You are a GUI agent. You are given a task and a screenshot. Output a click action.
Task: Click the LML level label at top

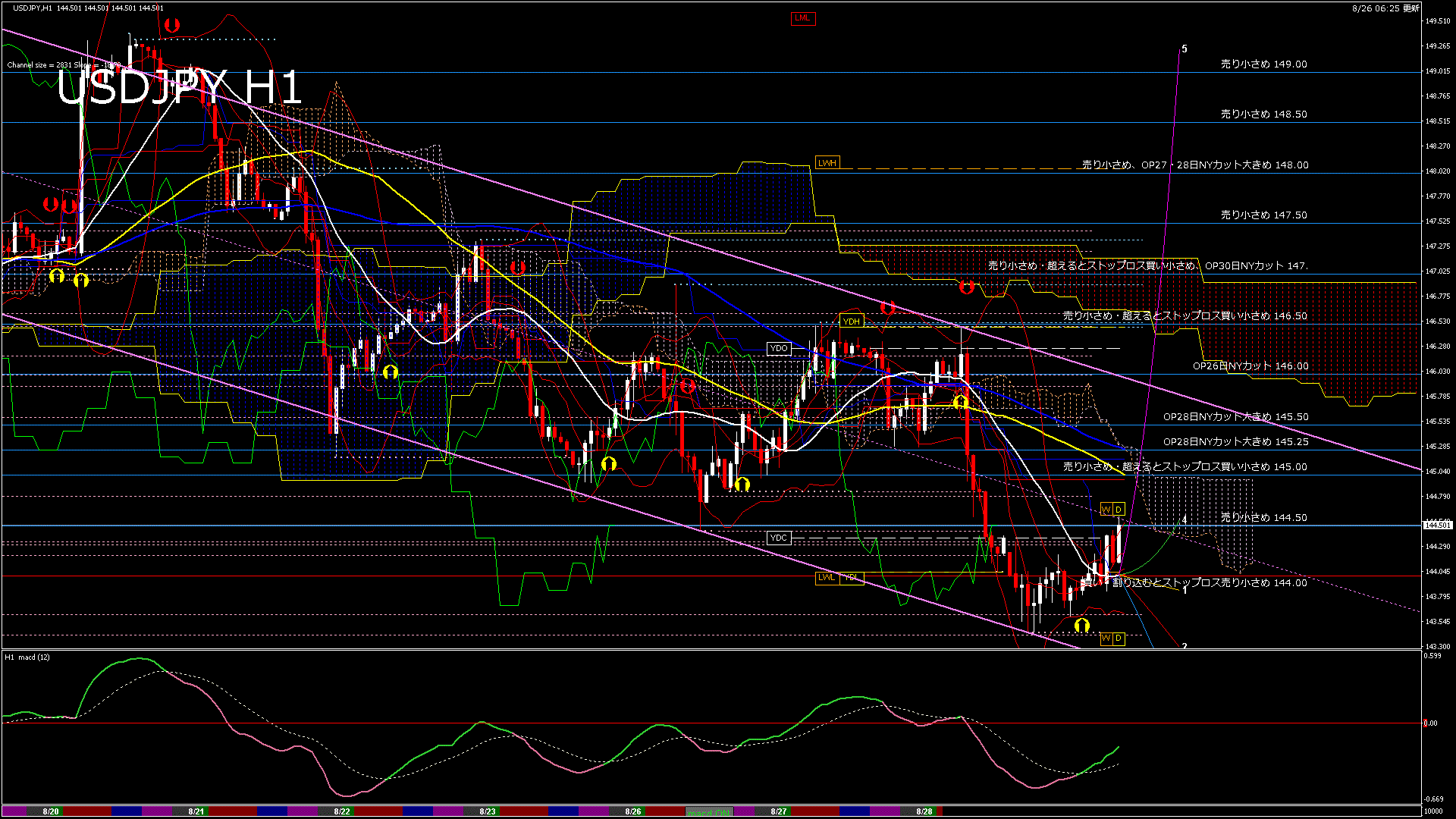802,18
